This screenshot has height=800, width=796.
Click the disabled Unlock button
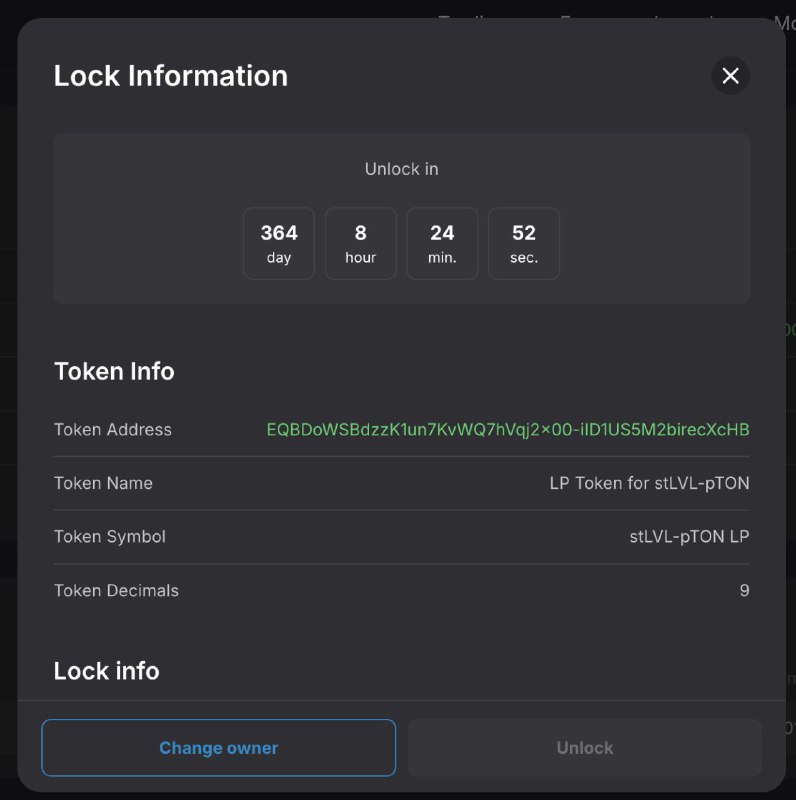coord(585,747)
